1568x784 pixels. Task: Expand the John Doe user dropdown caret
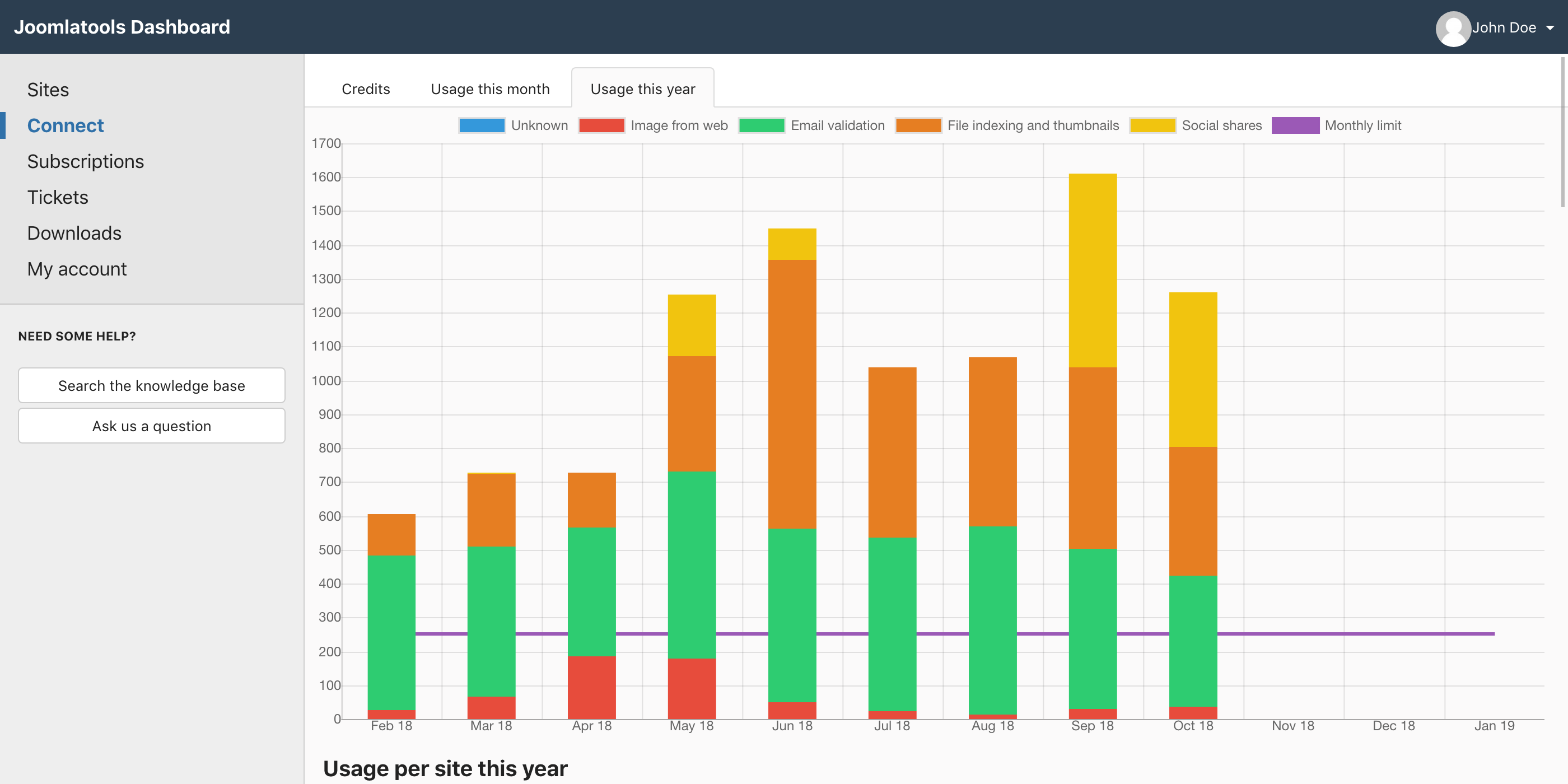pyautogui.click(x=1550, y=28)
